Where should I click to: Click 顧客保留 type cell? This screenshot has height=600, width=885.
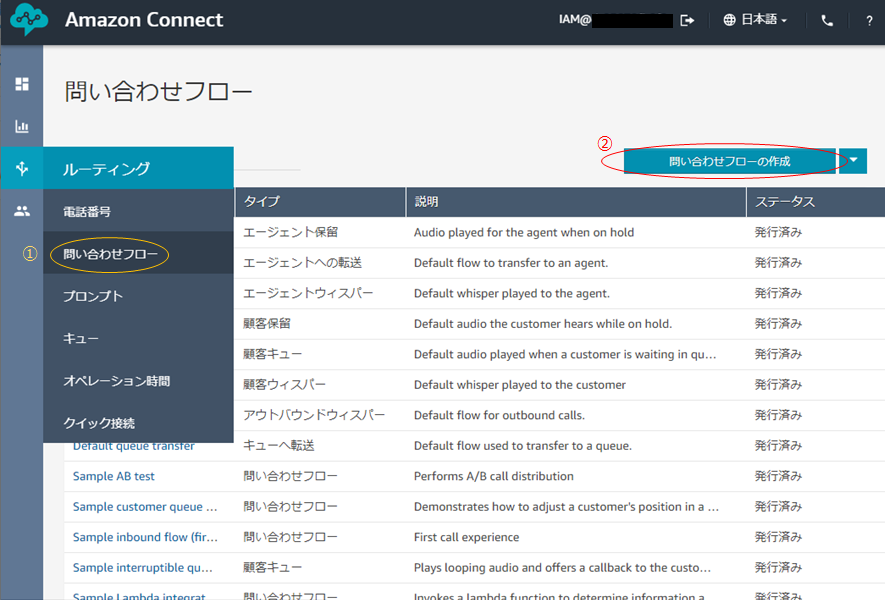pyautogui.click(x=266, y=323)
